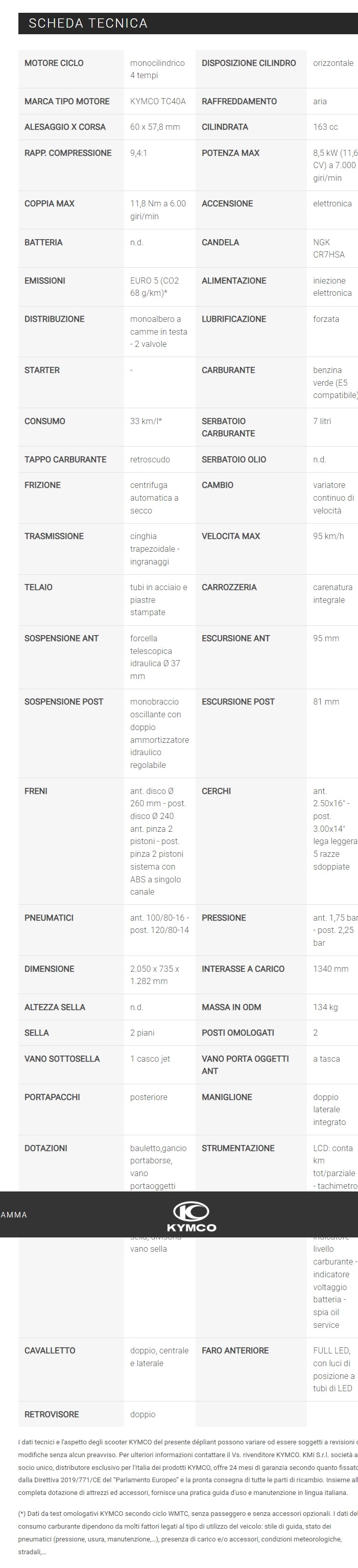Click the NGK CR7HSA spark plug value
Image resolution: width=358 pixels, height=1568 pixels.
329,248
